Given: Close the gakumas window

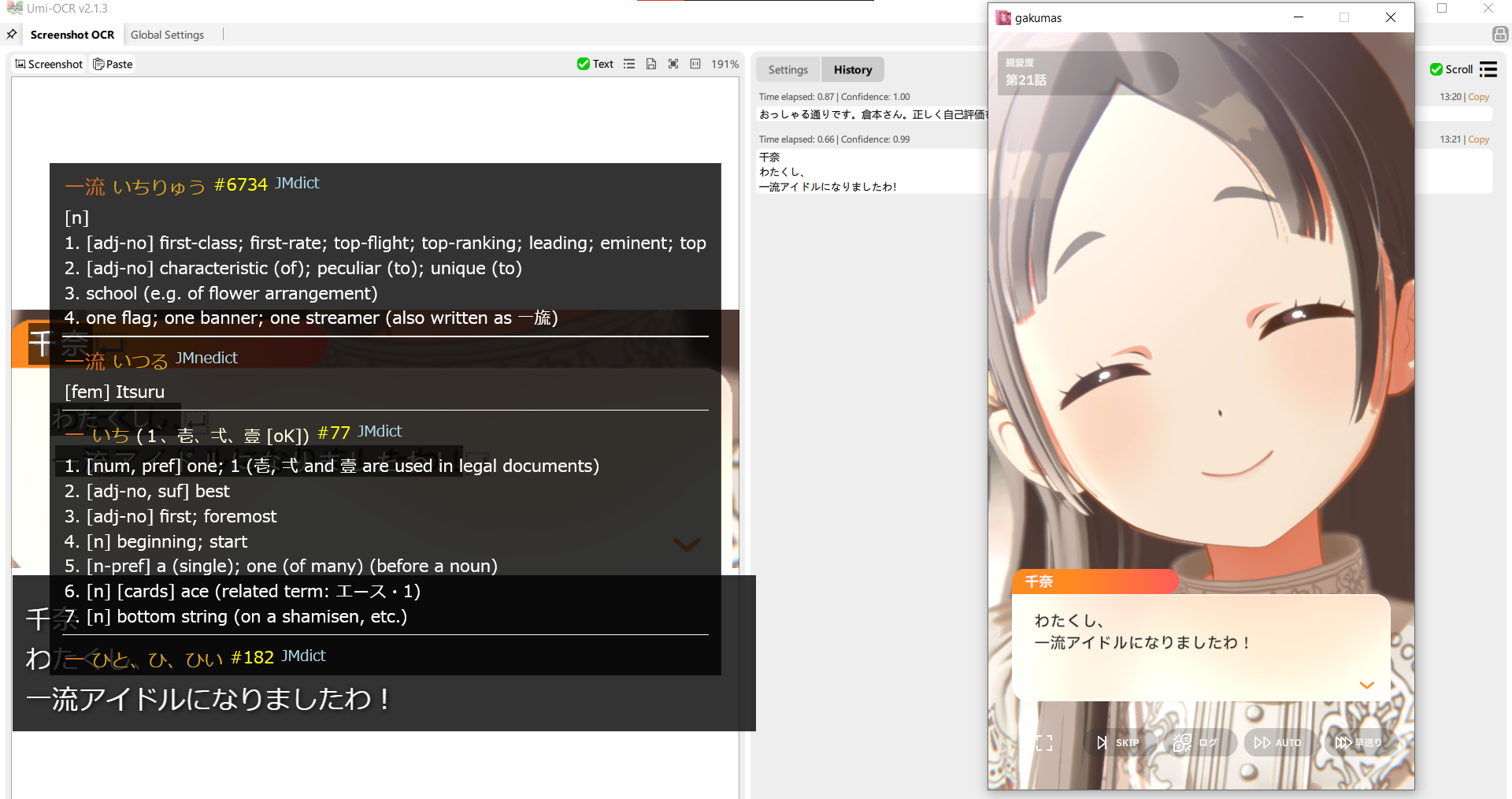Looking at the screenshot, I should pos(1391,17).
